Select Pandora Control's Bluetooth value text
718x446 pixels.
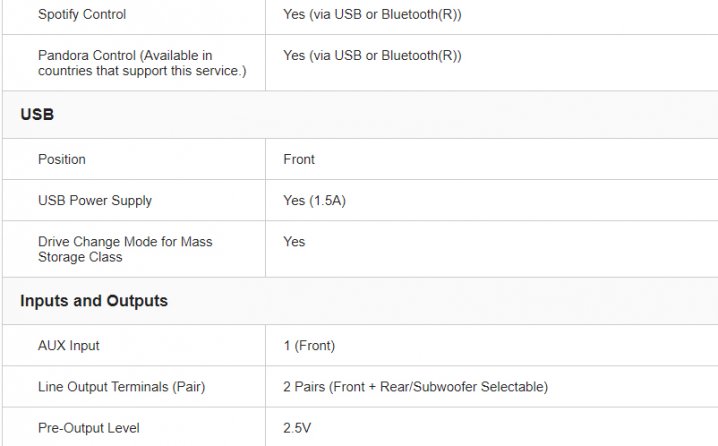tap(372, 55)
